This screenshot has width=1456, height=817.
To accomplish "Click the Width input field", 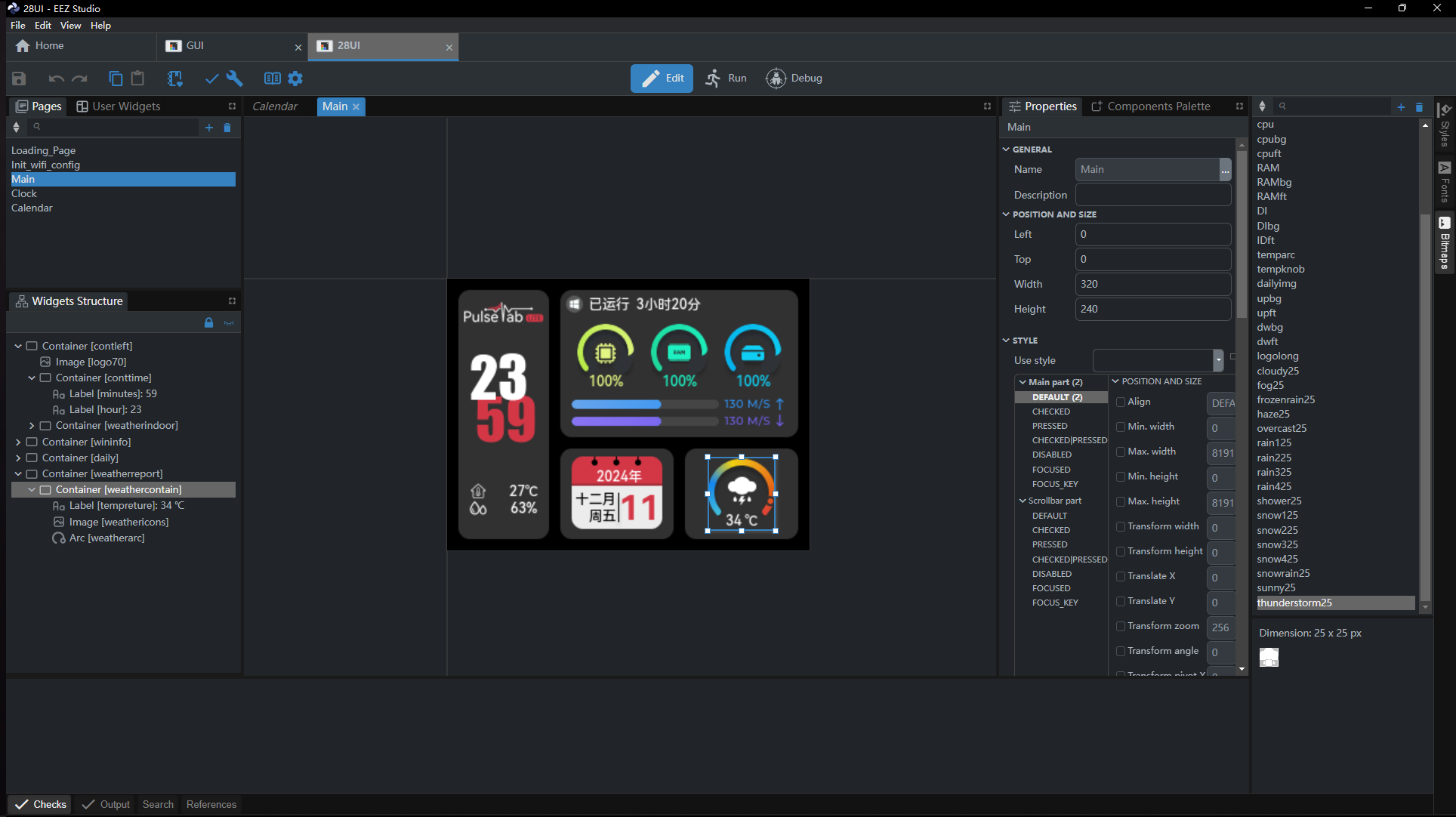I will click(1153, 284).
